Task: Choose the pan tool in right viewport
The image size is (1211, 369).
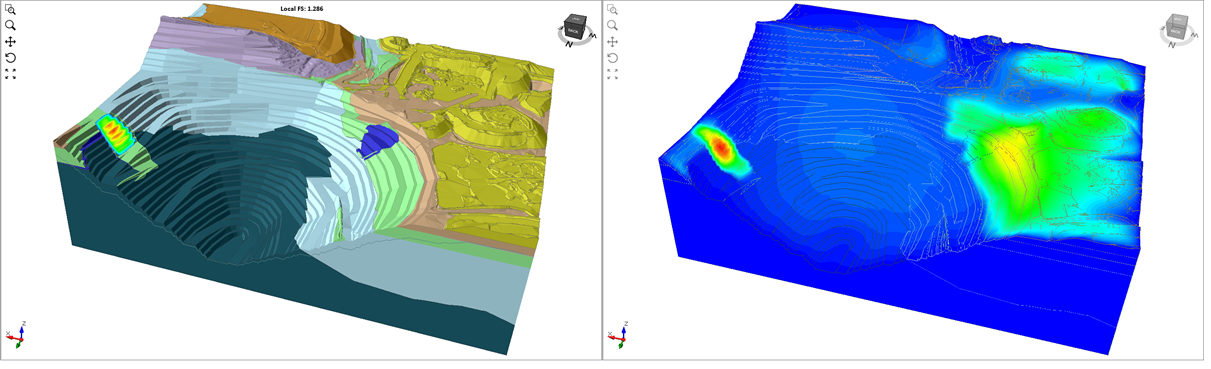Action: pyautogui.click(x=612, y=41)
